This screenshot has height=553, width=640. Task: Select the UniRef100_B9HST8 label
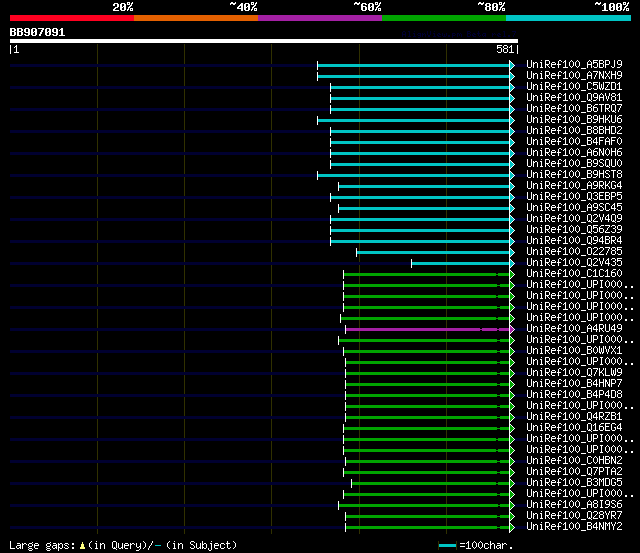tap(574, 174)
